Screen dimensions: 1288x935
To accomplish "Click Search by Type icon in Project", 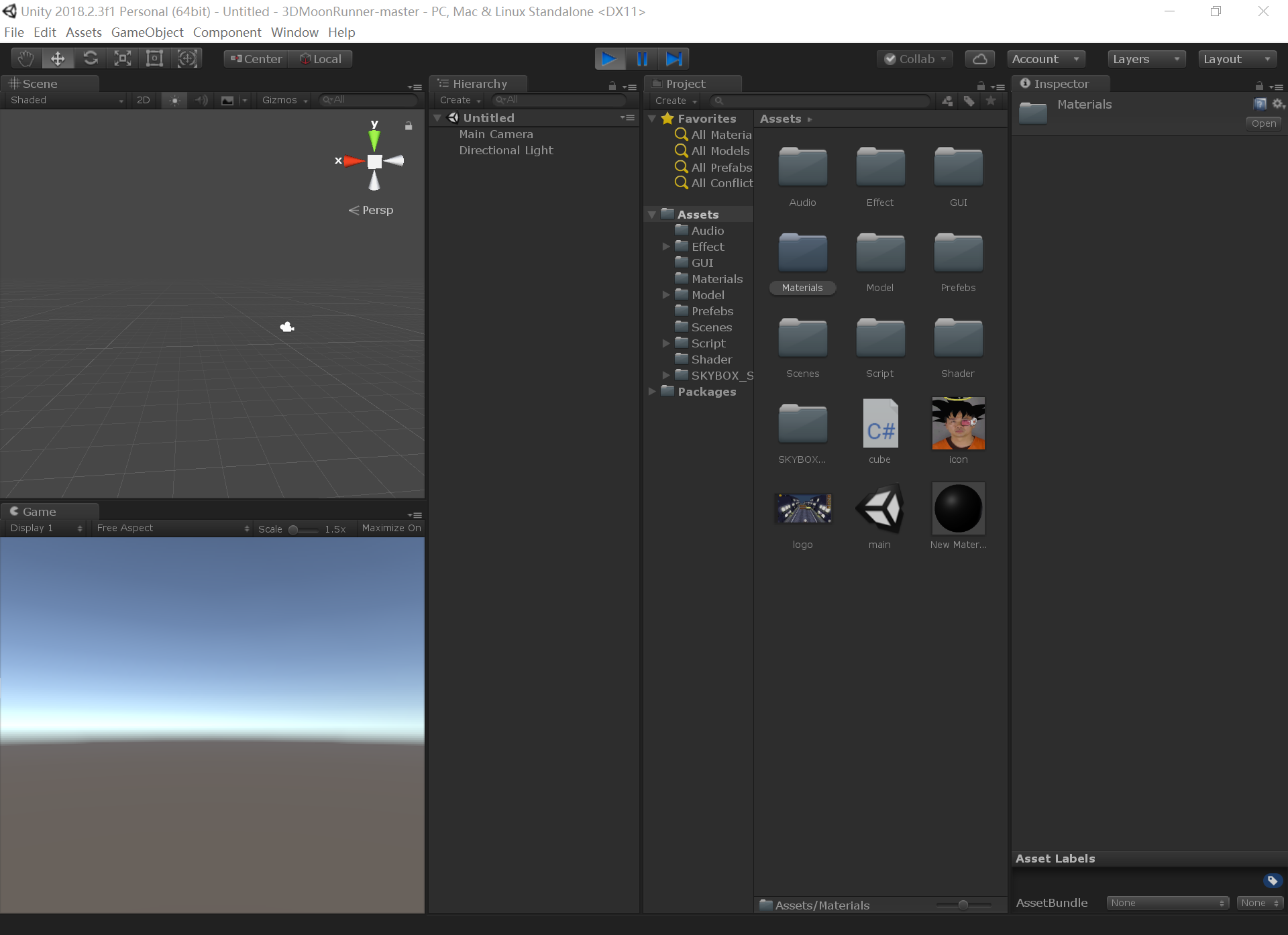I will [x=947, y=101].
